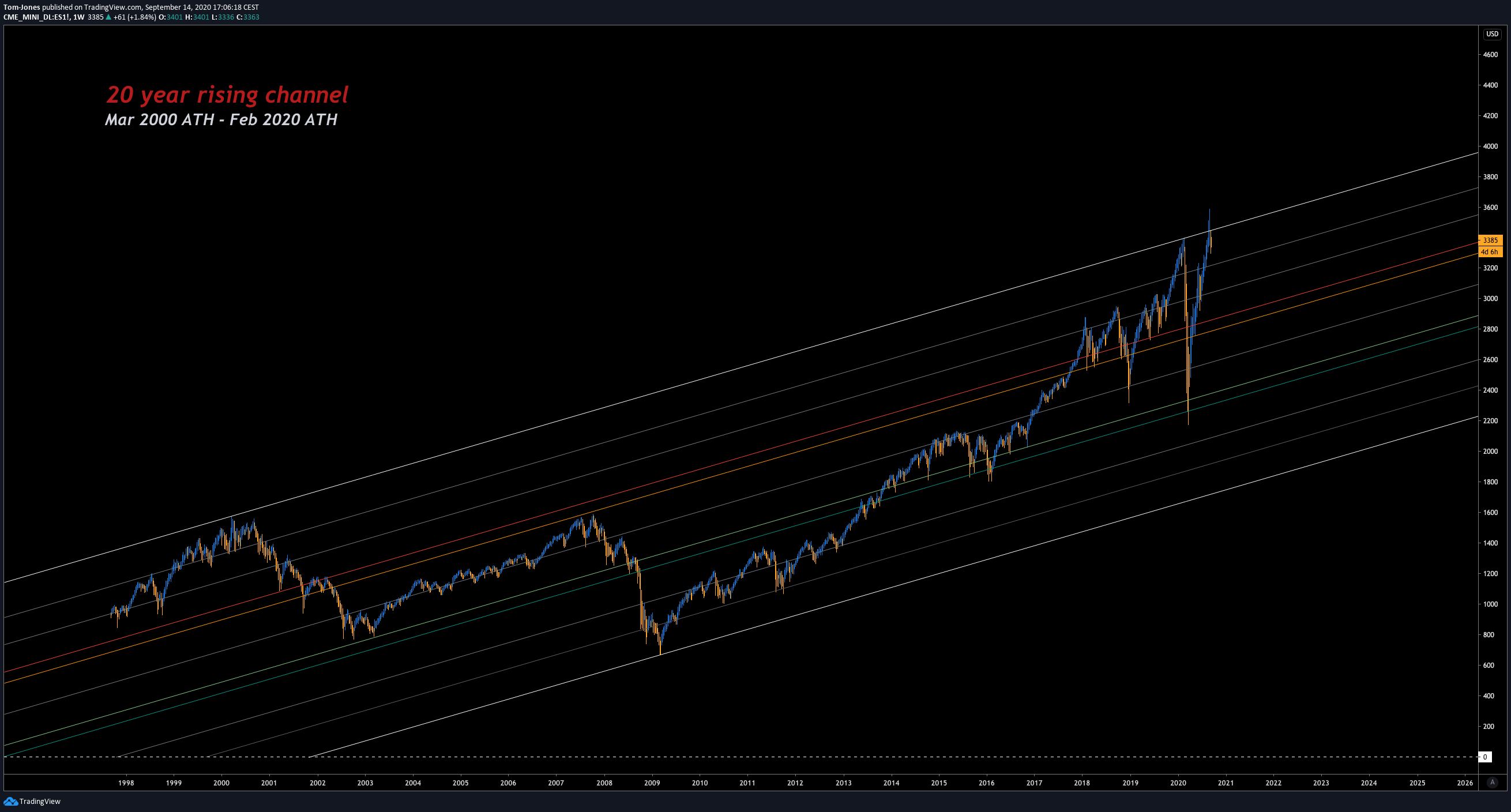Click the 2023 year label on time axis
This screenshot has width=1511, height=812.
[x=1321, y=783]
